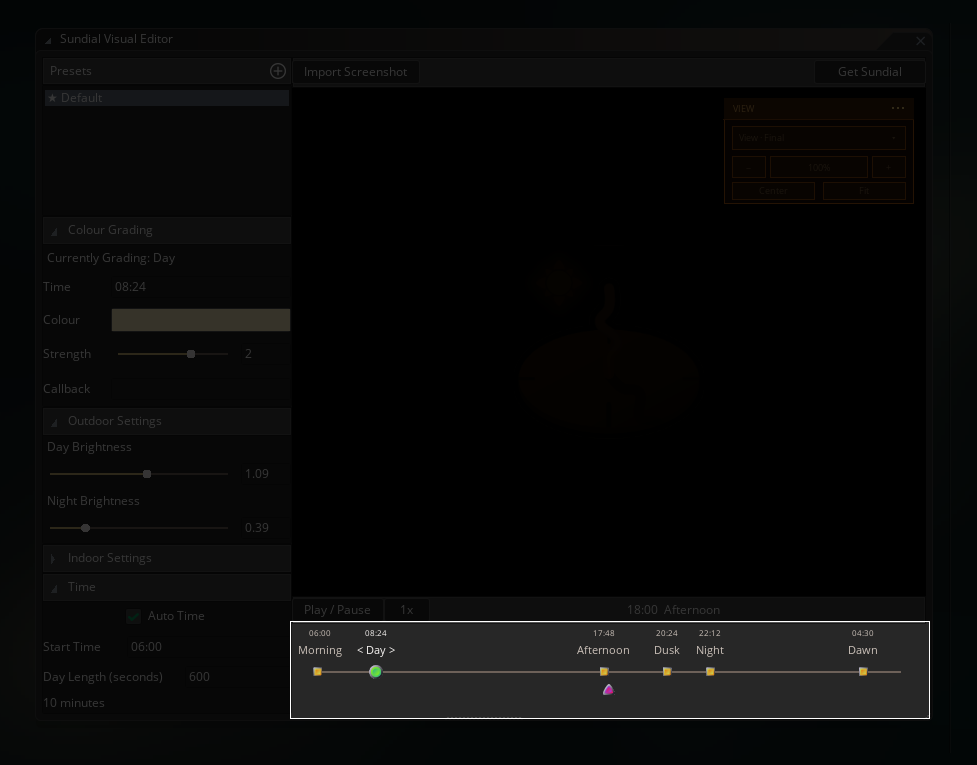Click the Import Screenshot button
This screenshot has width=977, height=765.
[356, 72]
